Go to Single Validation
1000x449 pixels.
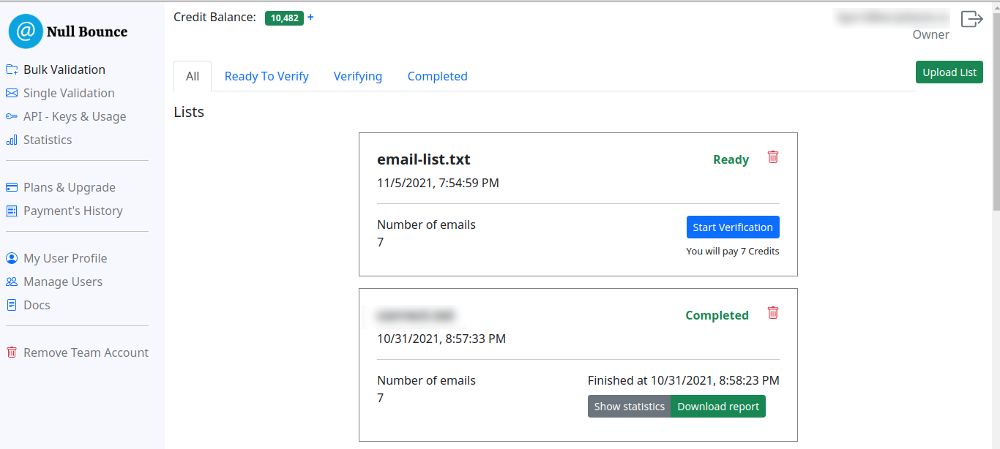point(68,93)
